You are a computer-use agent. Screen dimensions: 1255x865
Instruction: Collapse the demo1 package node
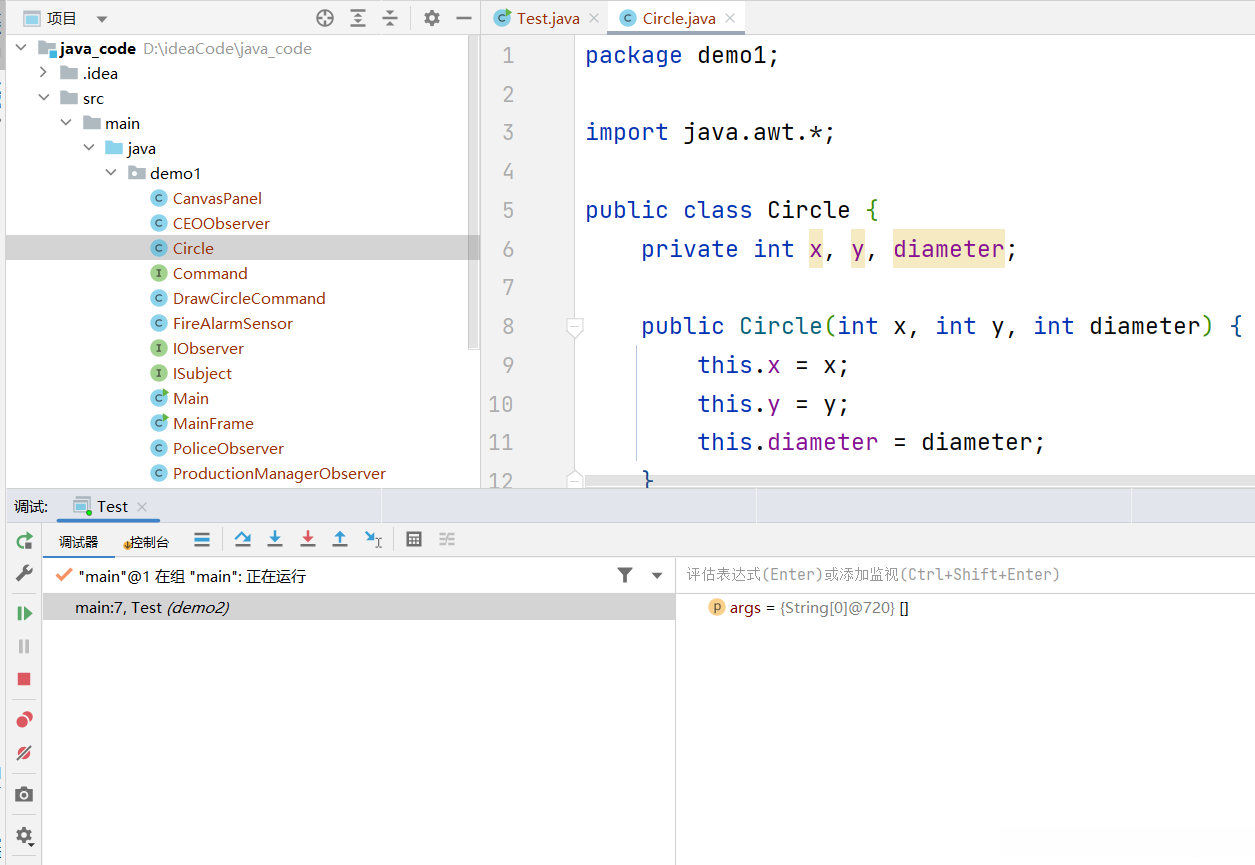pos(111,173)
